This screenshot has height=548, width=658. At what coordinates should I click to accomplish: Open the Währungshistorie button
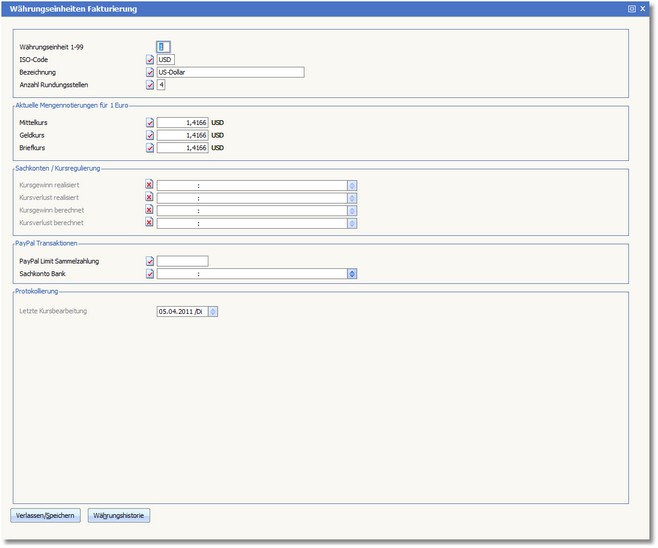pos(119,516)
